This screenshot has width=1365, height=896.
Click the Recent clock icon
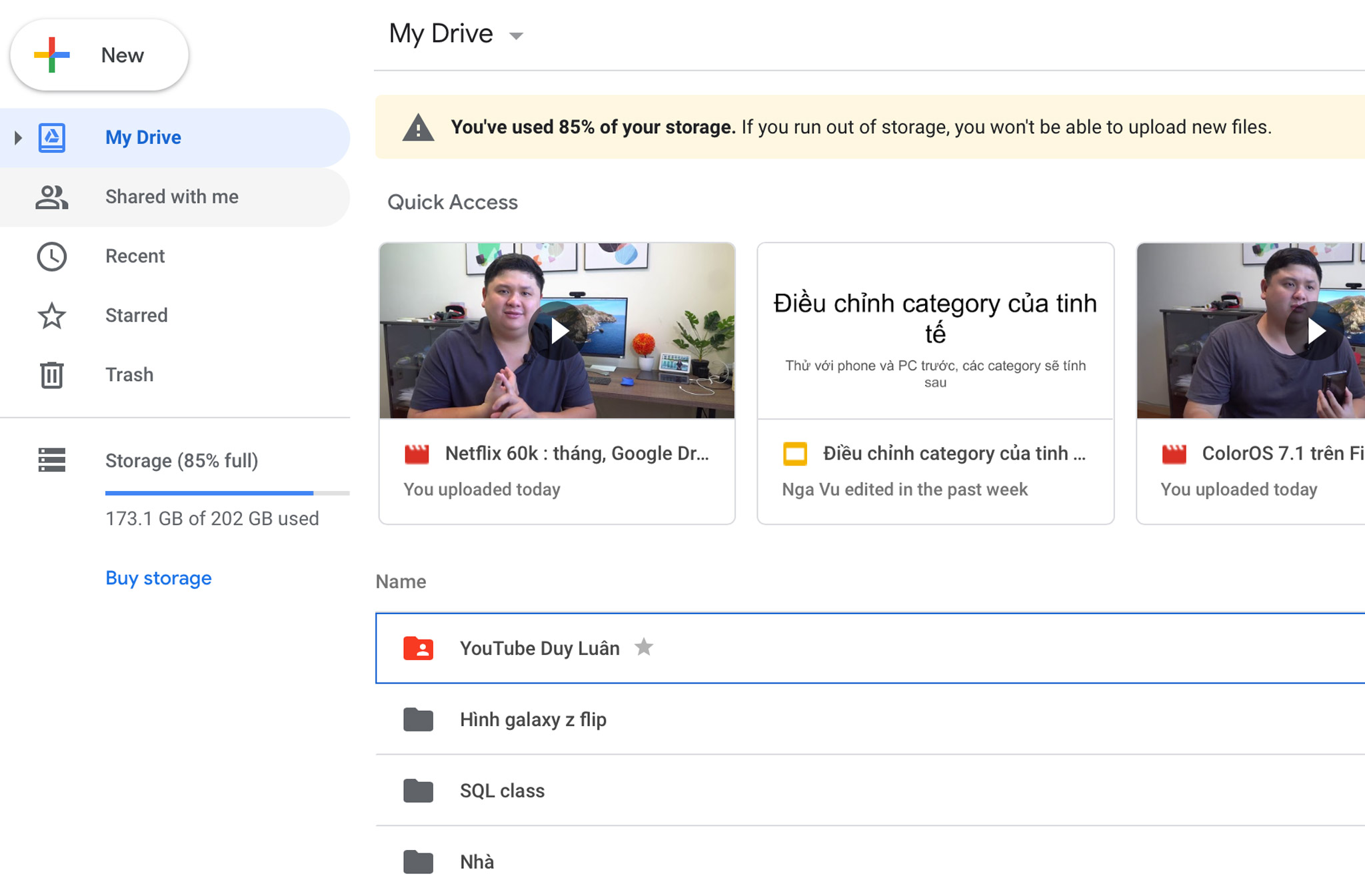point(51,256)
